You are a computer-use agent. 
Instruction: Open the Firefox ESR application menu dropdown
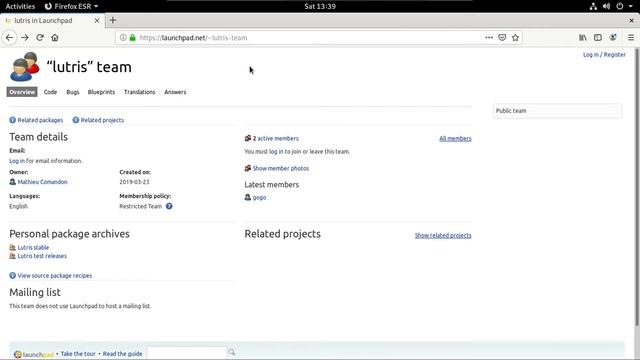(x=71, y=6)
